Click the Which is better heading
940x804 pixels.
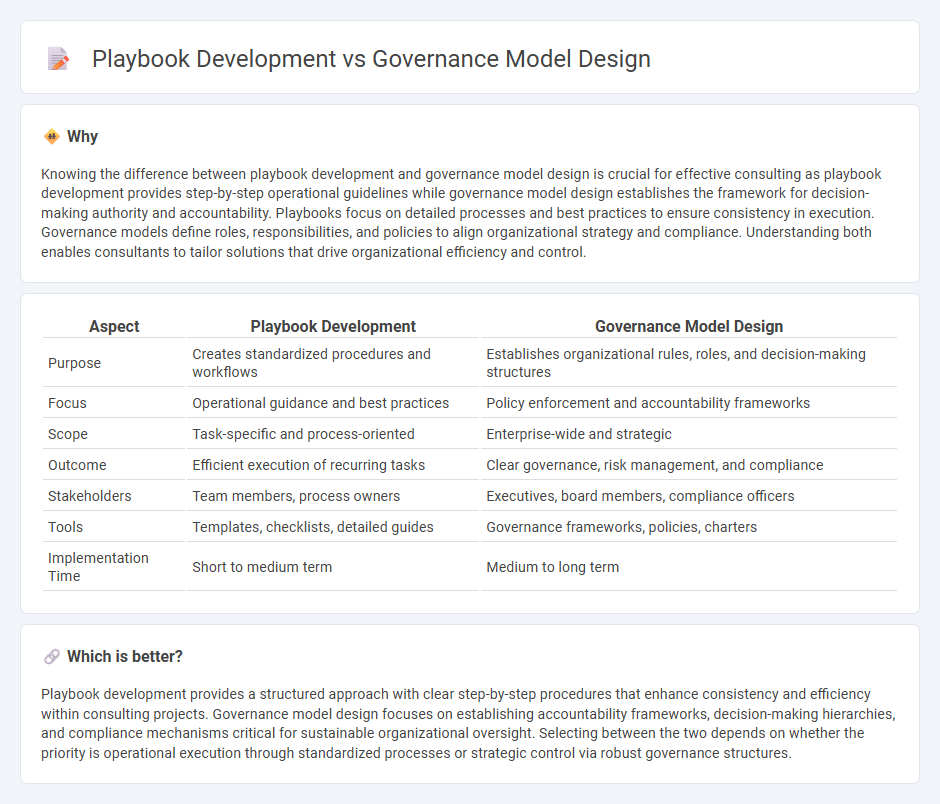pyautogui.click(x=126, y=656)
